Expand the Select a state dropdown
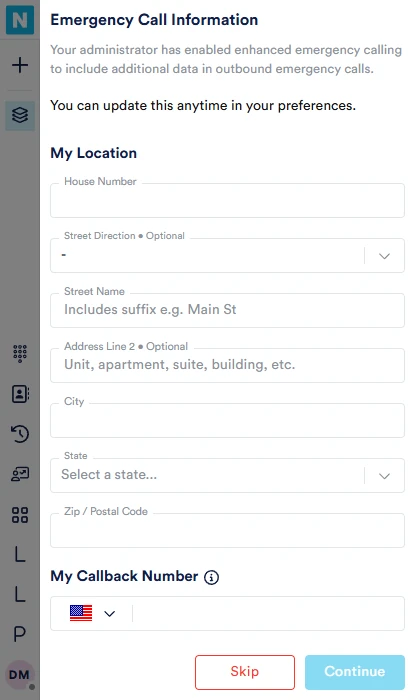415x700 pixels. 227,475
